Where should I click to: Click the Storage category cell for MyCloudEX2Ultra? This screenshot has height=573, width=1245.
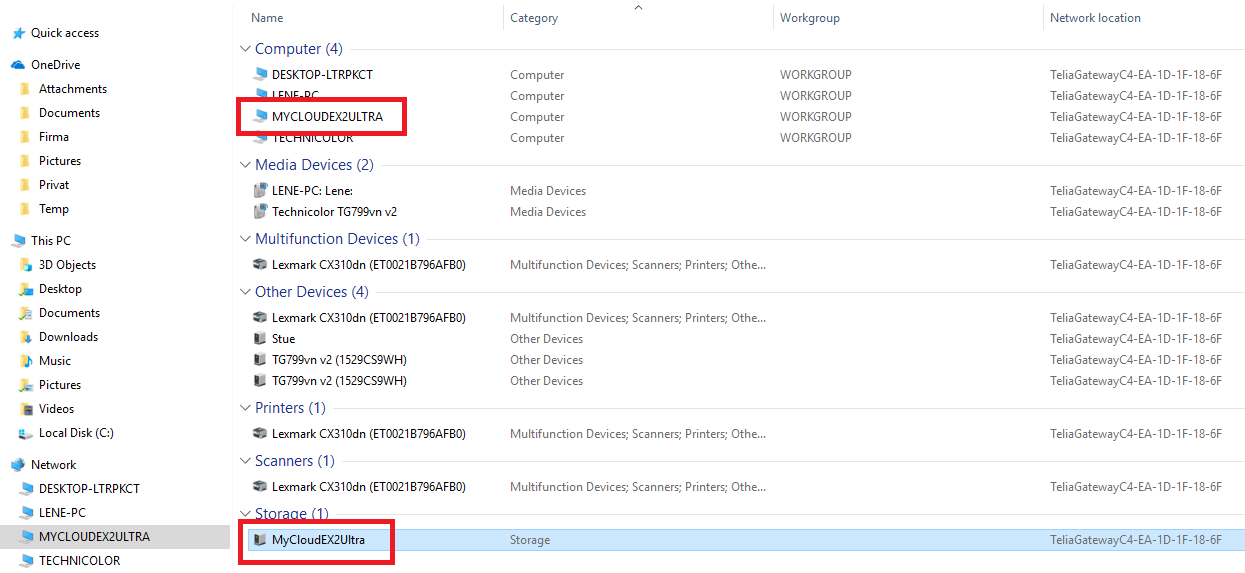click(x=530, y=540)
